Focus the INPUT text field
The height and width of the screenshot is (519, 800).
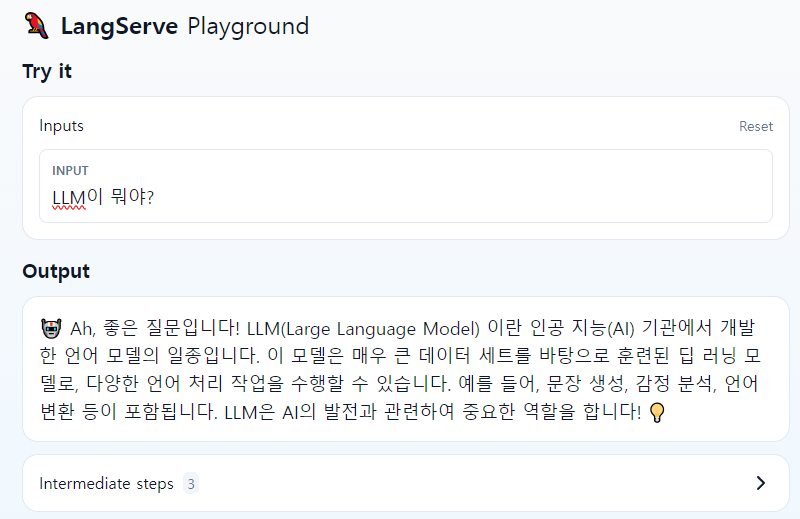pyautogui.click(x=406, y=186)
